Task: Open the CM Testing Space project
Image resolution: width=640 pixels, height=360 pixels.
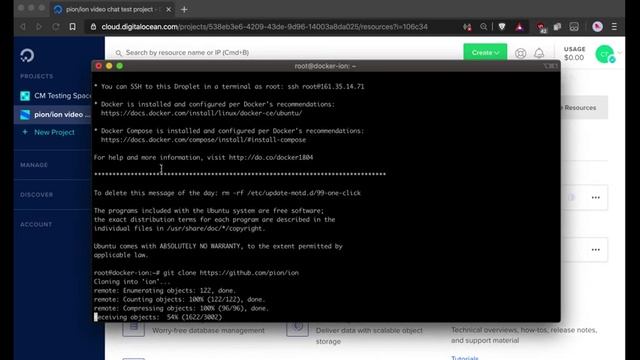Action: pos(55,96)
